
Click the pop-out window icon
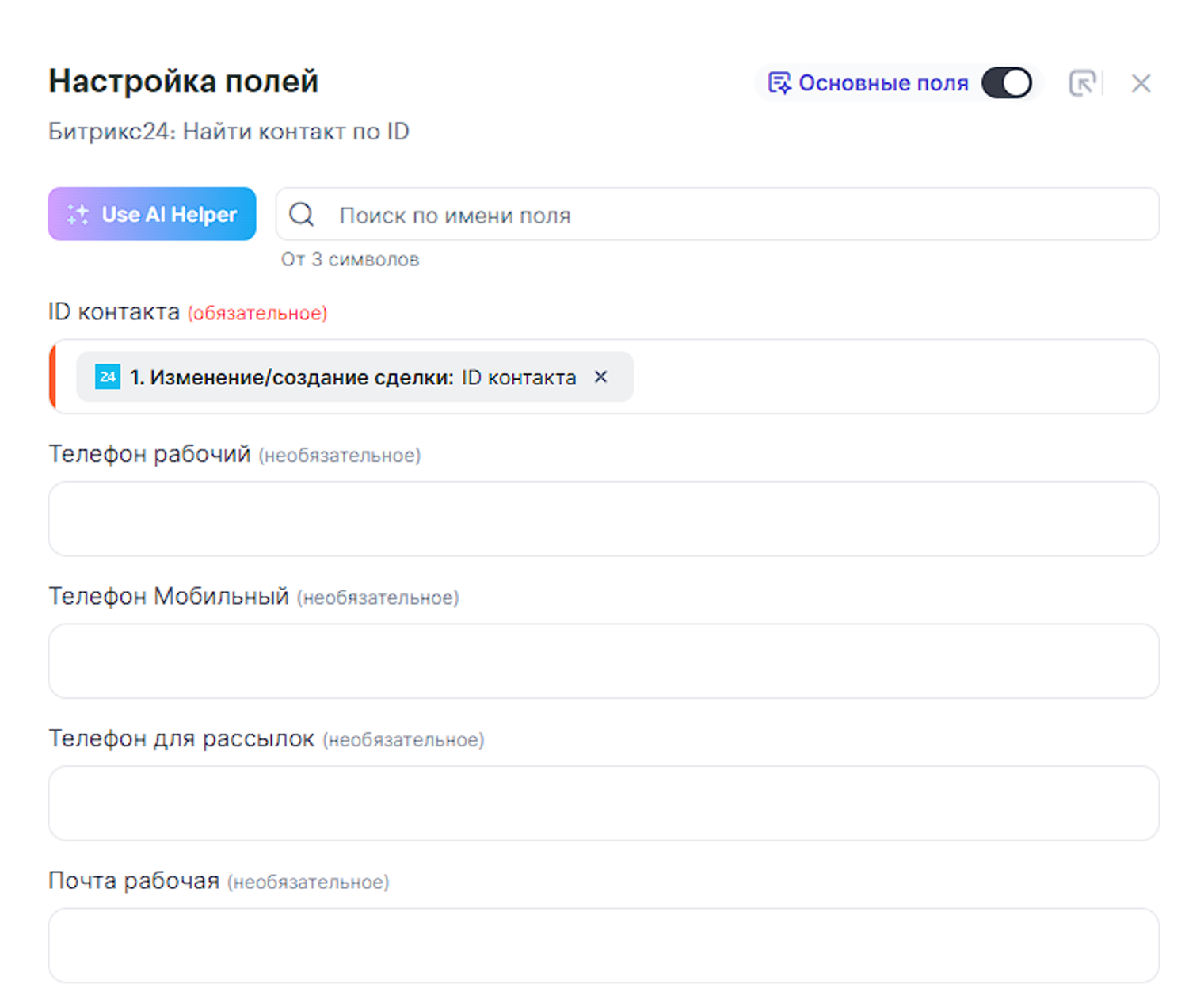pos(1082,83)
